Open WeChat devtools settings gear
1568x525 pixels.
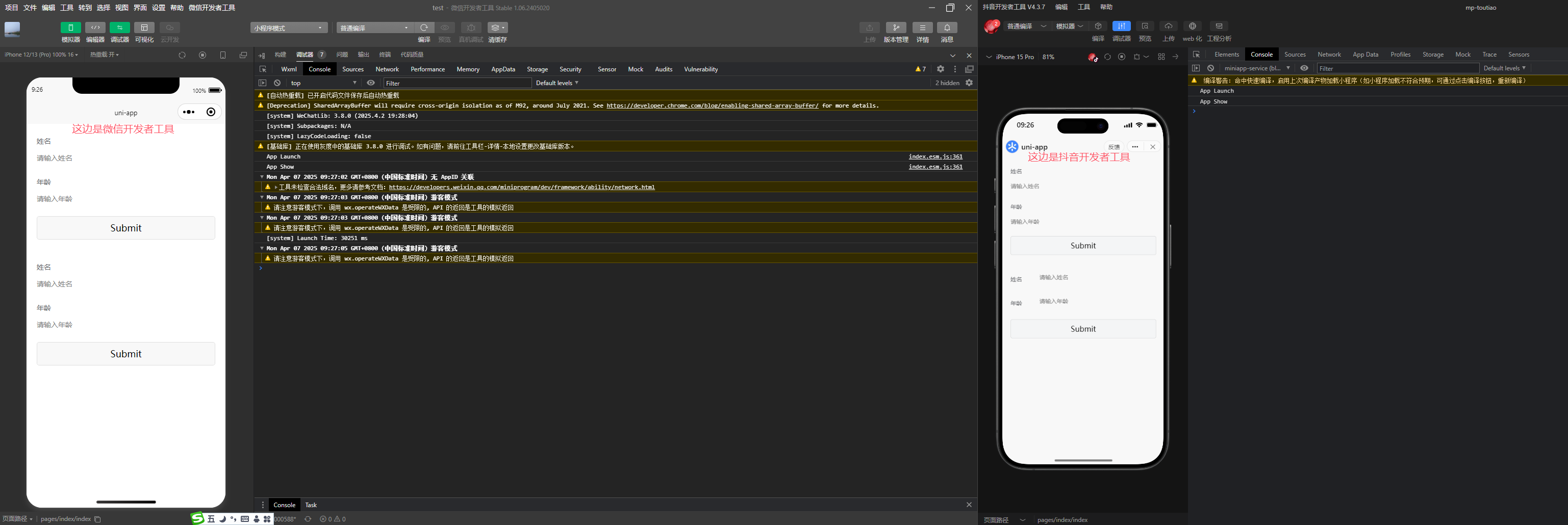pyautogui.click(x=941, y=69)
